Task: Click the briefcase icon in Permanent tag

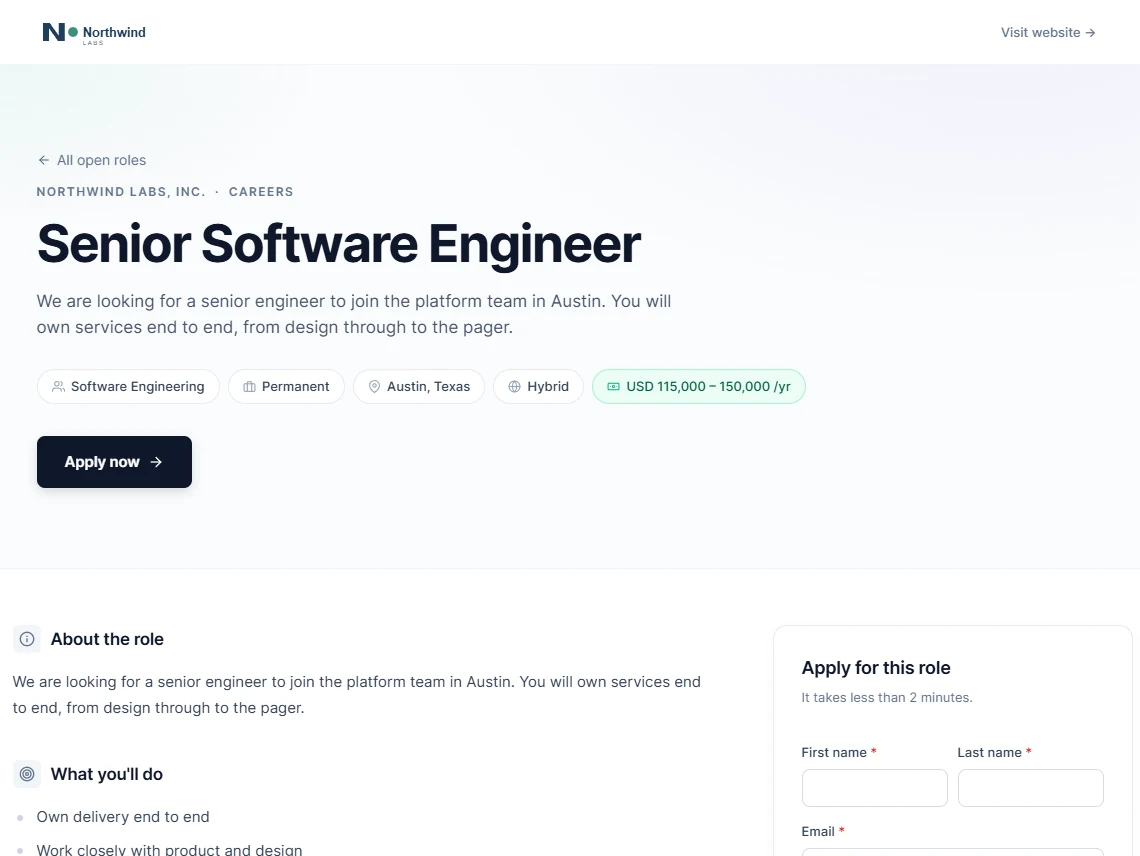Action: (249, 387)
